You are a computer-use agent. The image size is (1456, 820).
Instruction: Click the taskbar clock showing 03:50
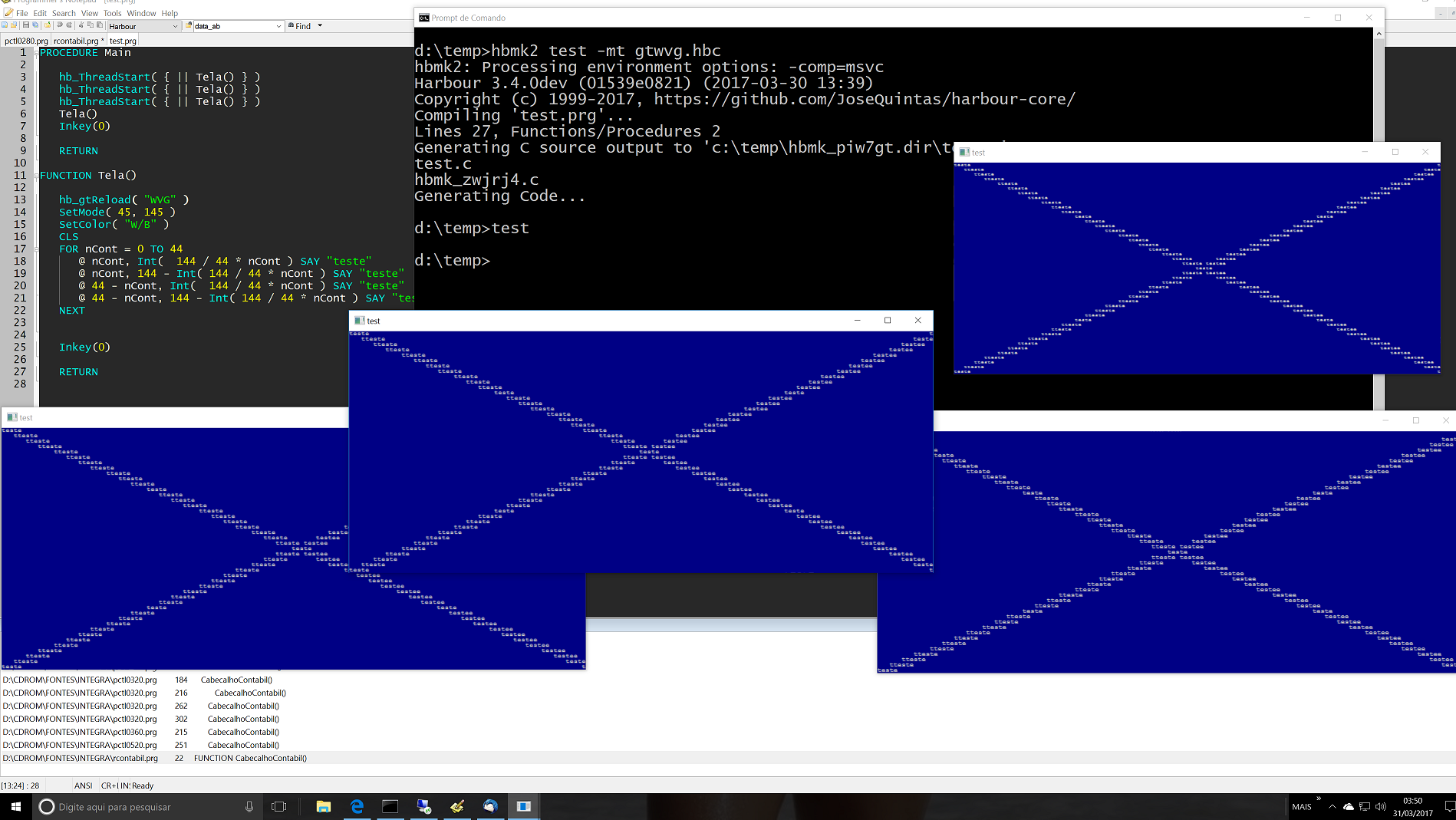[x=1413, y=807]
